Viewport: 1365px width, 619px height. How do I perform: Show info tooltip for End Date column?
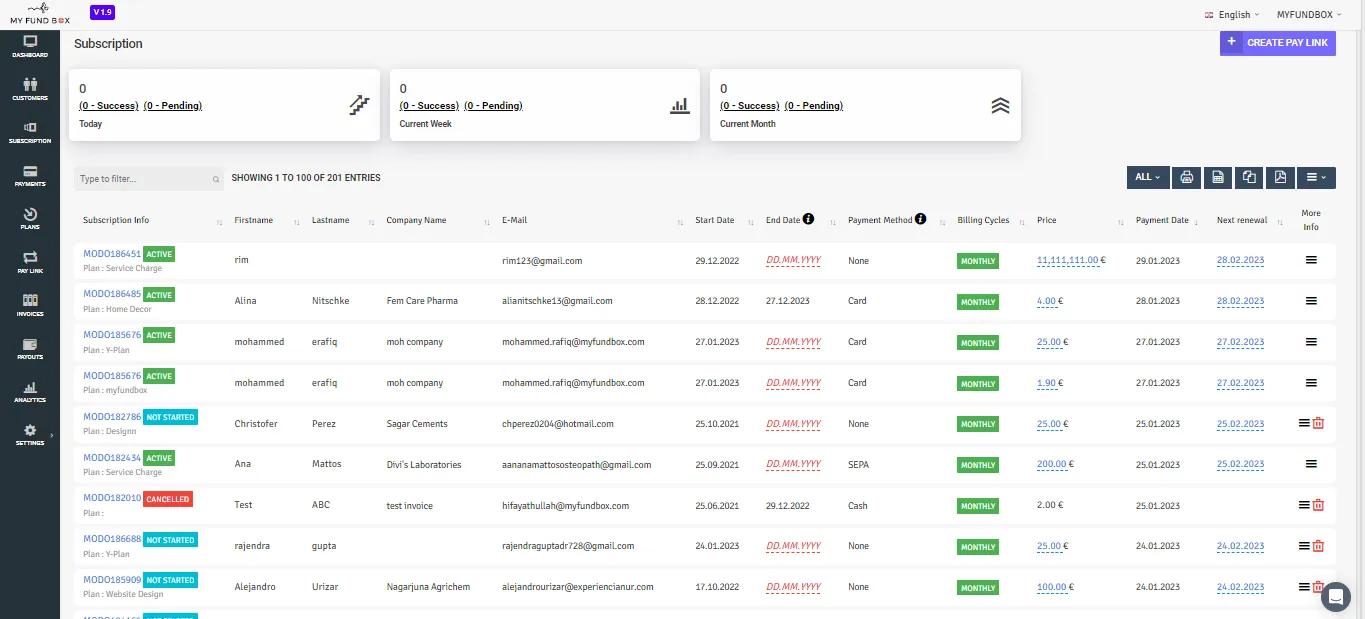pyautogui.click(x=808, y=219)
